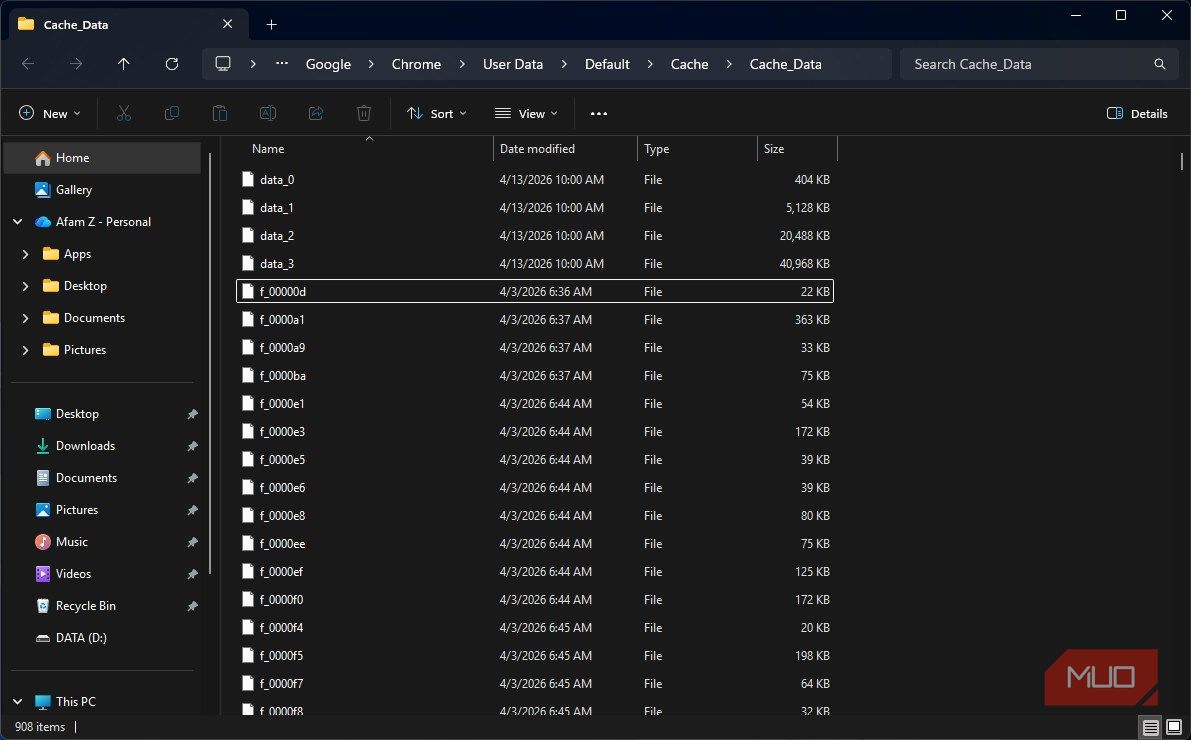Select the data_3 file
1191x740 pixels.
[535, 264]
